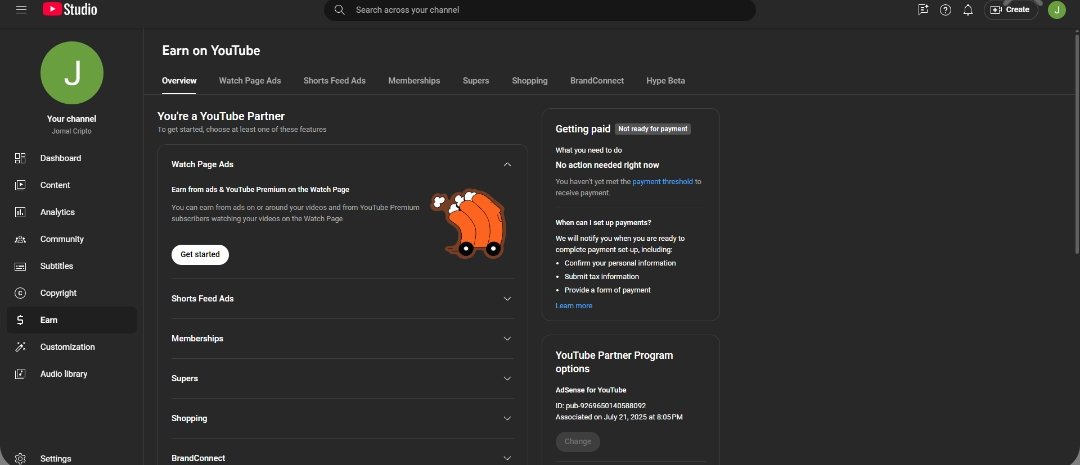Open the help question mark icon
Viewport: 1080px width, 465px height.
tap(946, 10)
